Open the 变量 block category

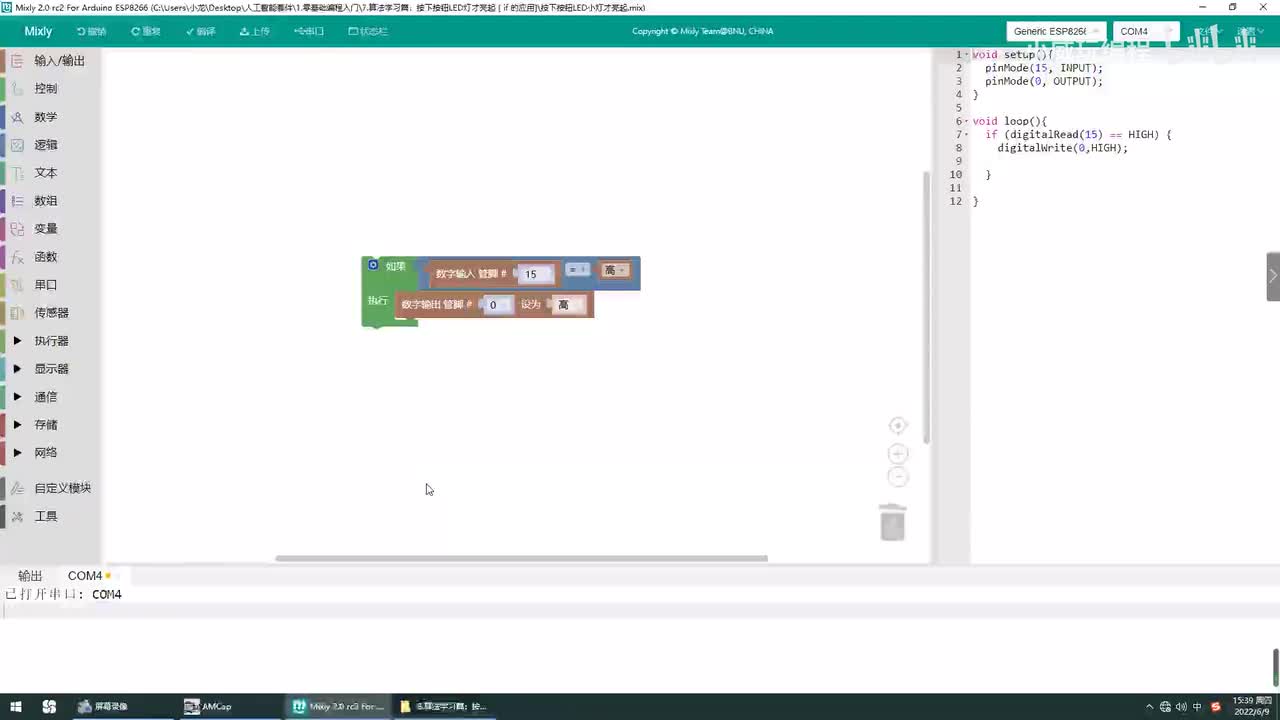pos(50,229)
